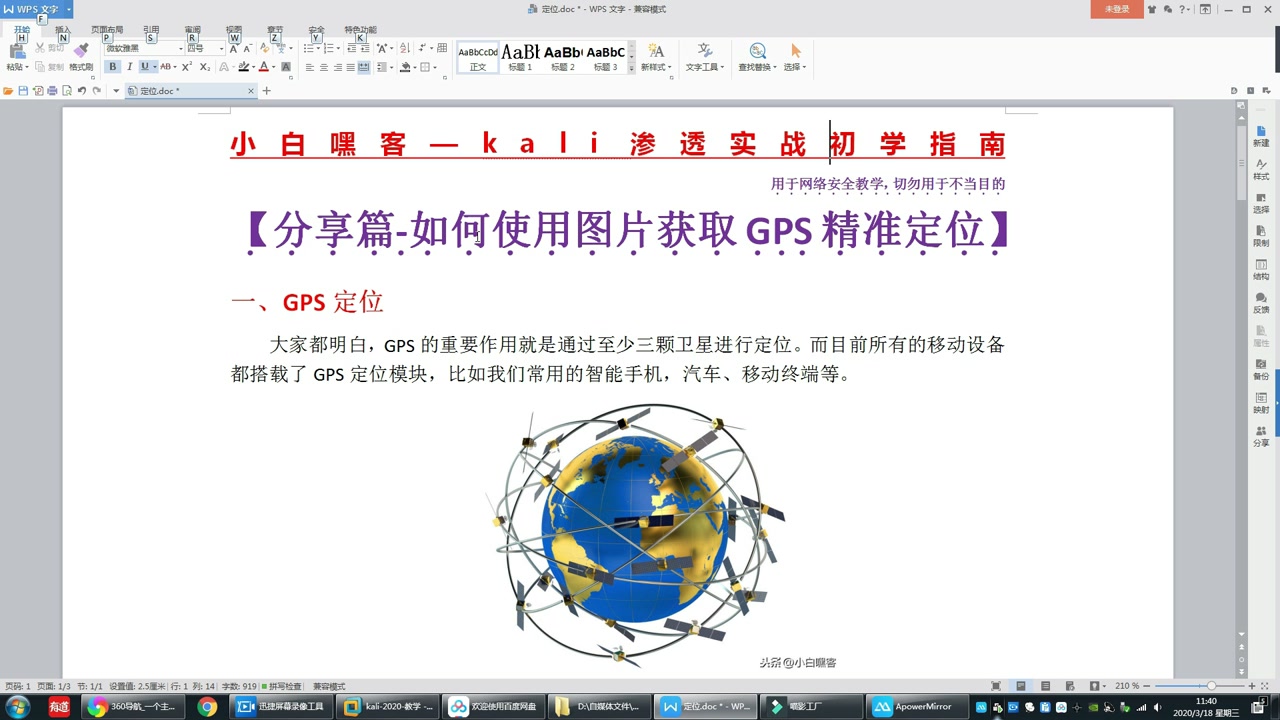The image size is (1280, 720).
Task: Click the decrease indent icon
Action: click(x=352, y=48)
